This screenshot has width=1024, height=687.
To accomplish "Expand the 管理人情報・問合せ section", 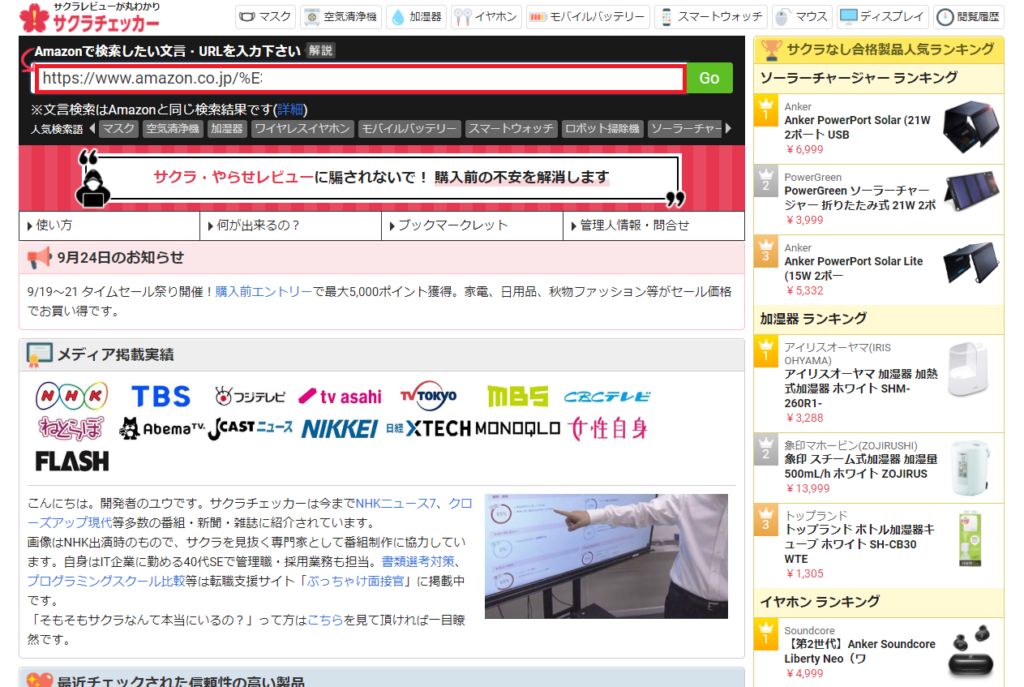I will point(654,226).
